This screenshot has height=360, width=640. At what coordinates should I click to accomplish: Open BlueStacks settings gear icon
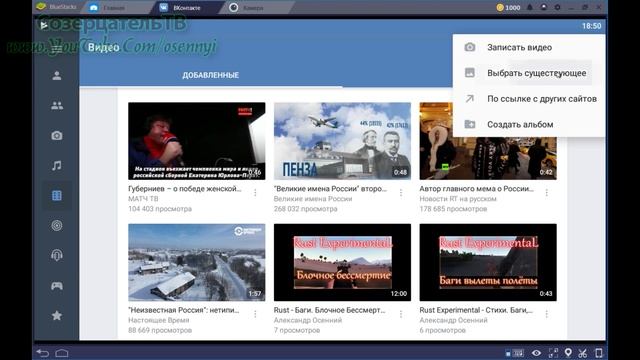[557, 7]
